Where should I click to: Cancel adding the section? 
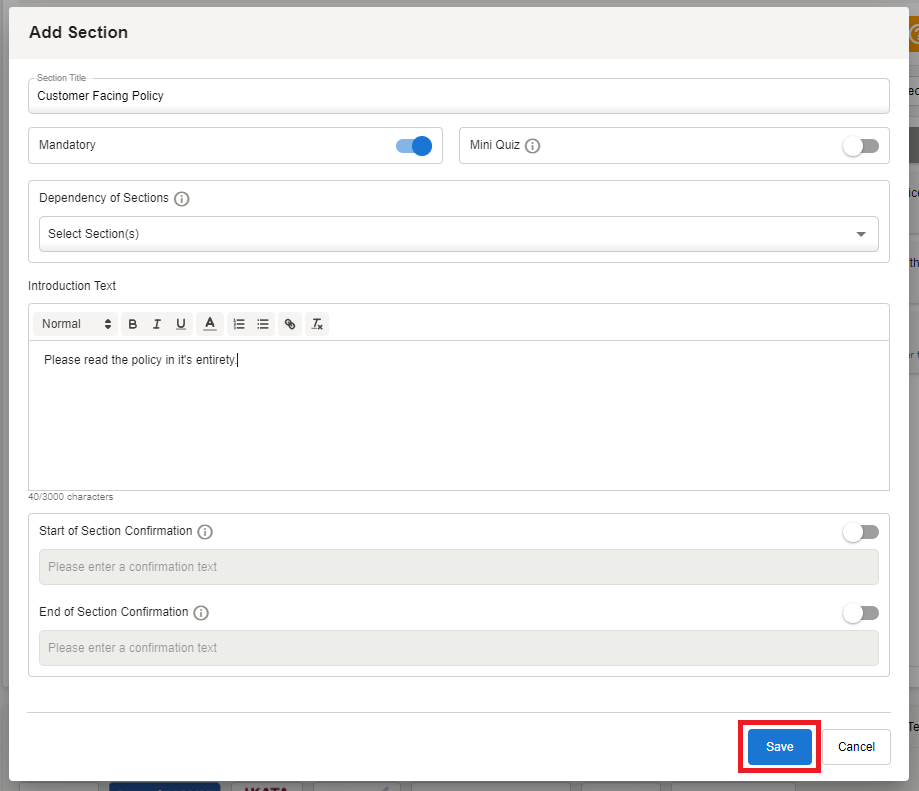coord(856,747)
